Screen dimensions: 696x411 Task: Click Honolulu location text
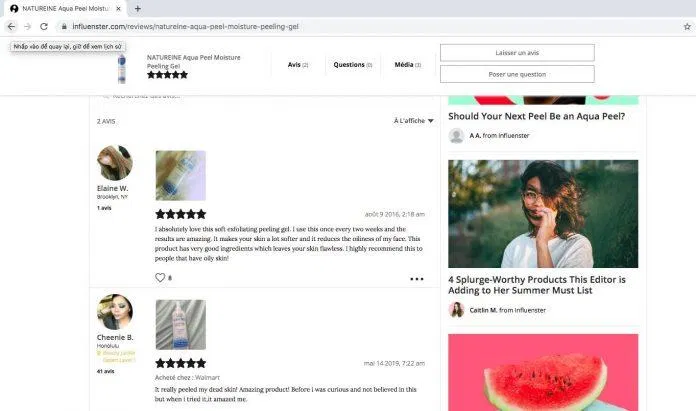point(108,346)
